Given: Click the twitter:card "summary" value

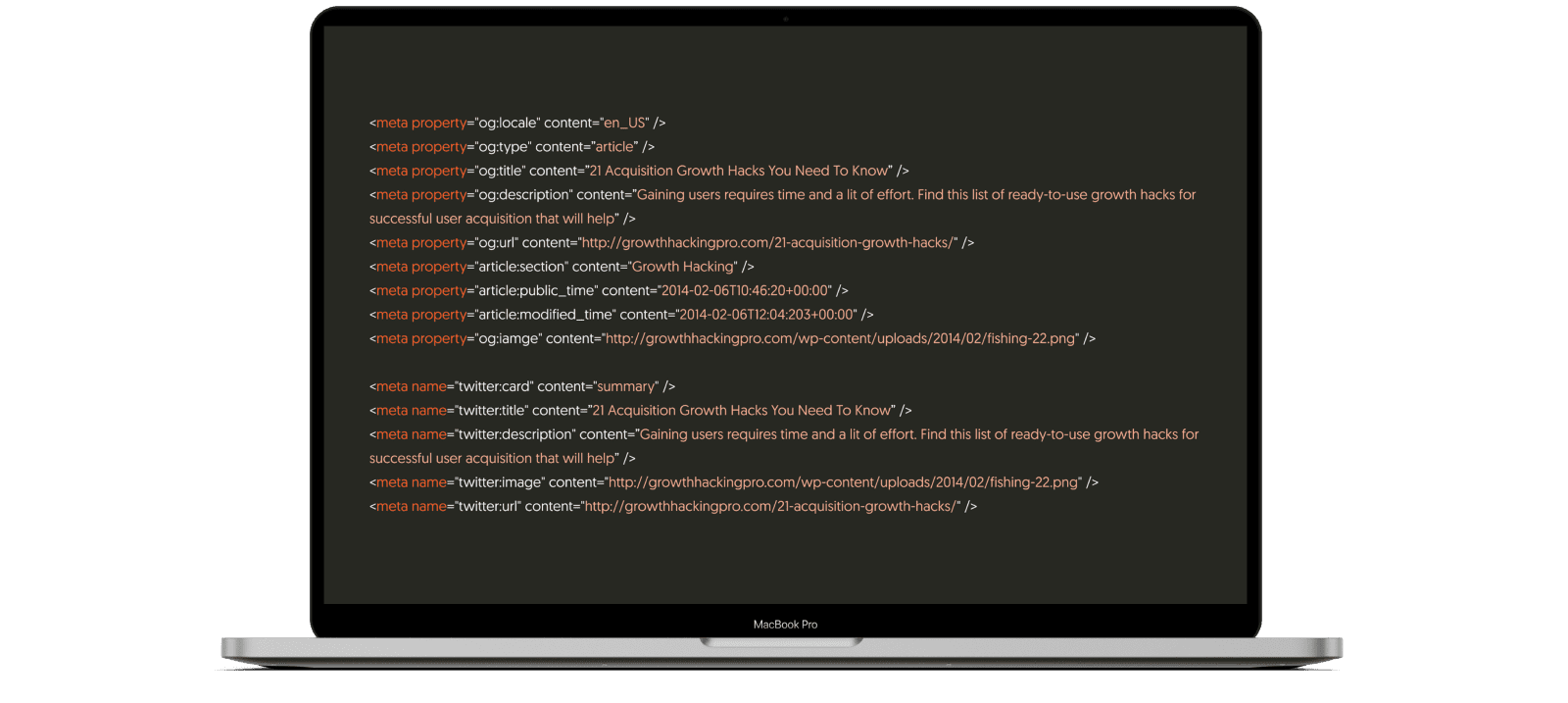Looking at the screenshot, I should pyautogui.click(x=626, y=386).
